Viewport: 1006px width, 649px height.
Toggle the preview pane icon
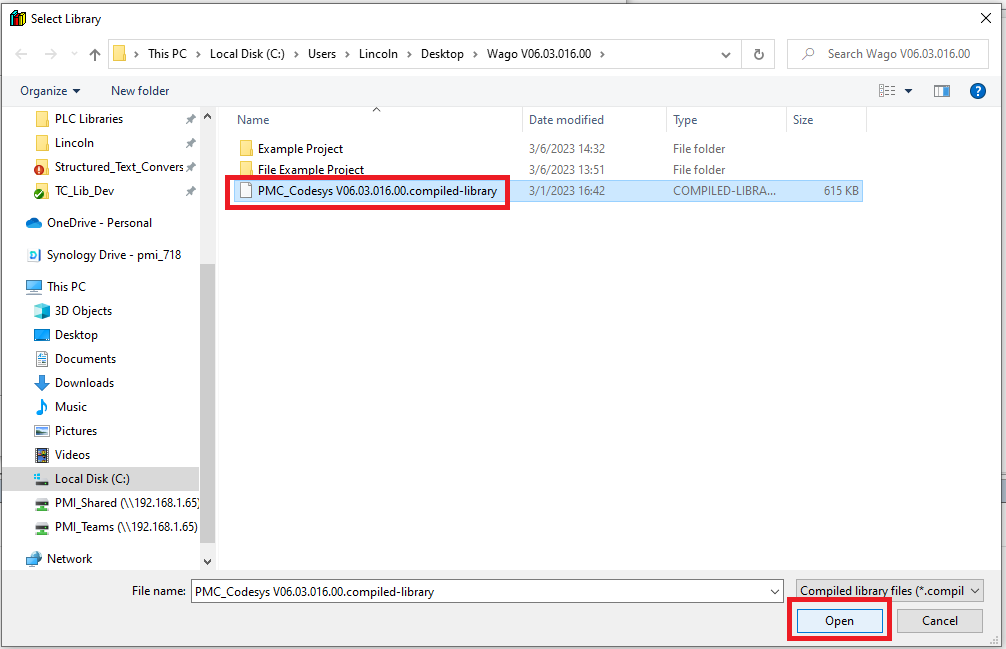coord(941,91)
